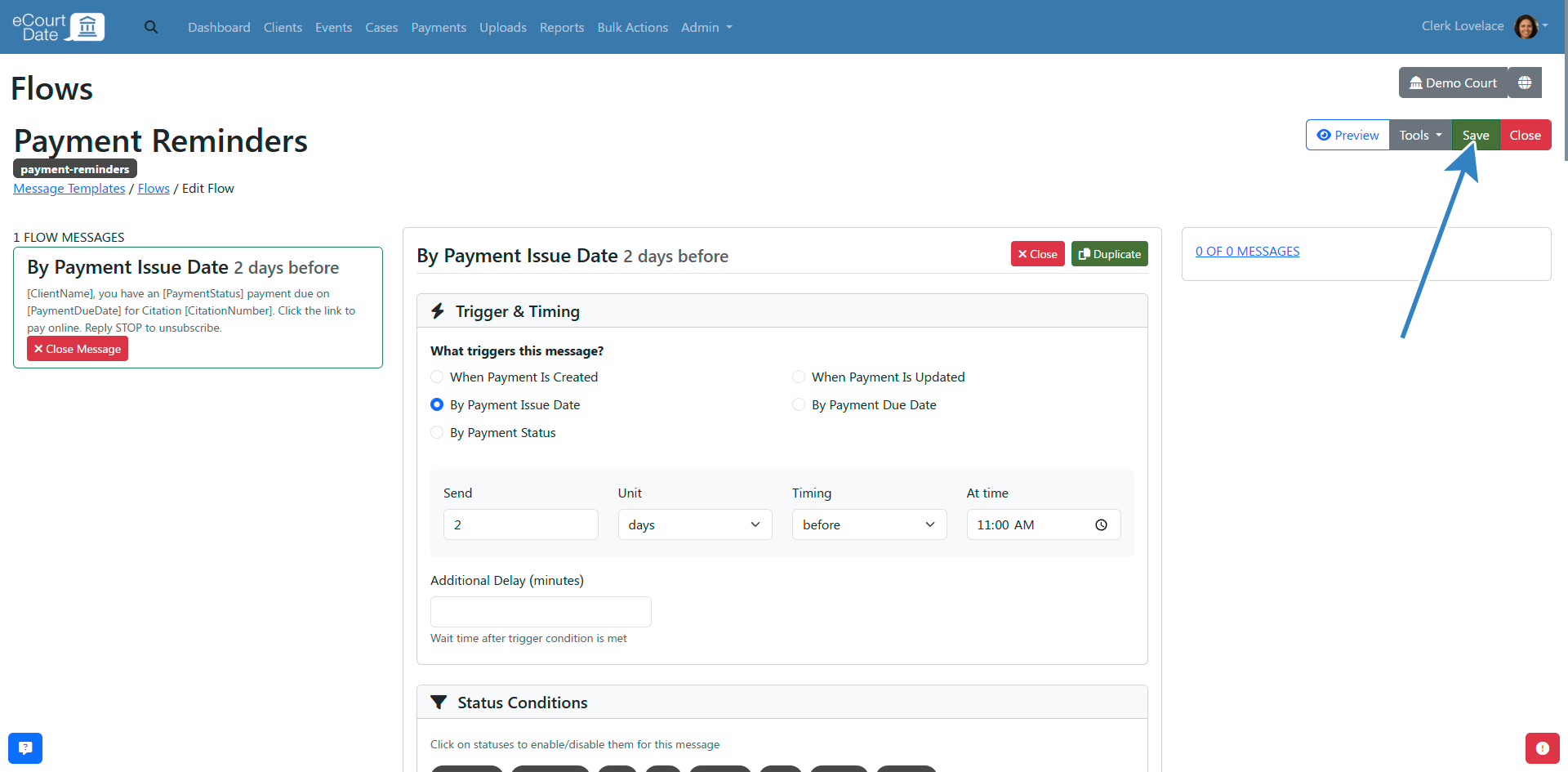
Task: Click the At time 11:00 AM field
Action: coord(1043,524)
